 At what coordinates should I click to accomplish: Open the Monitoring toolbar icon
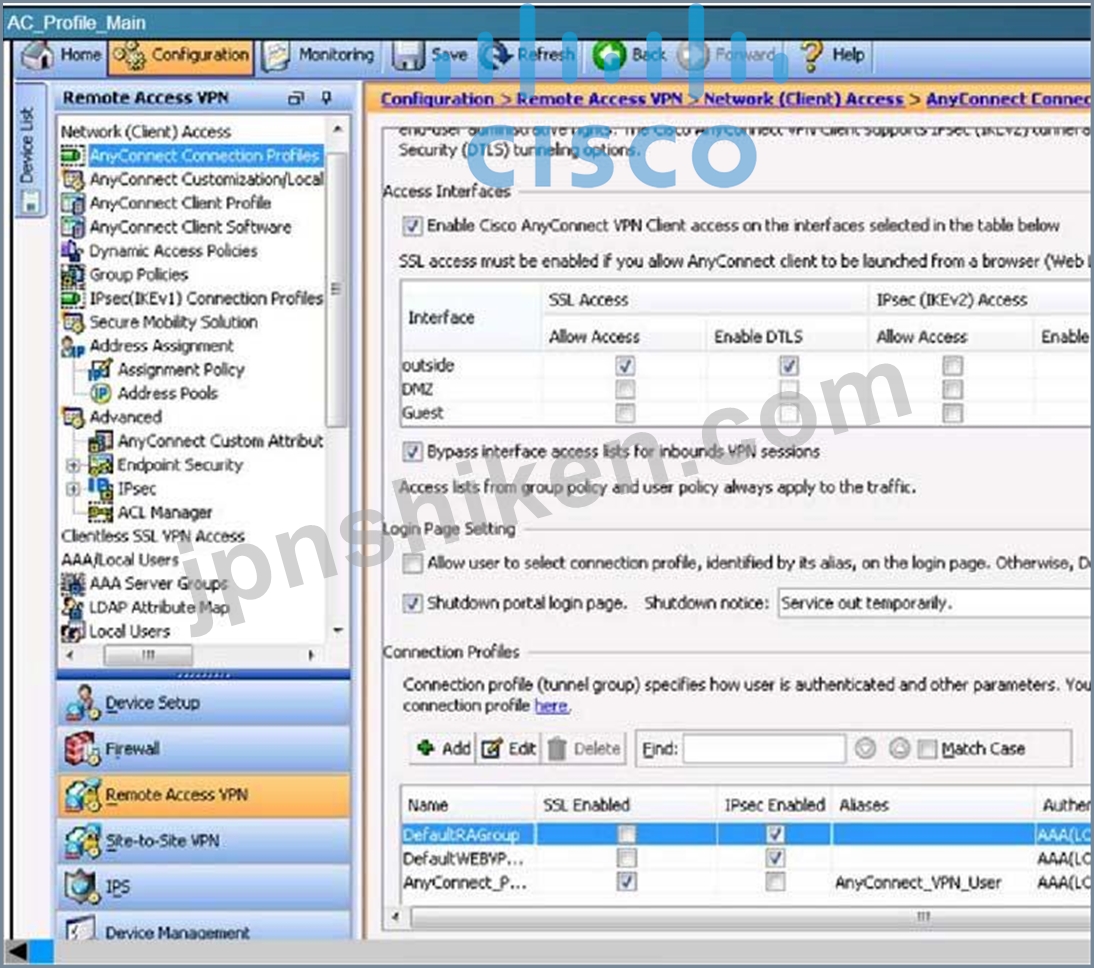pos(276,54)
